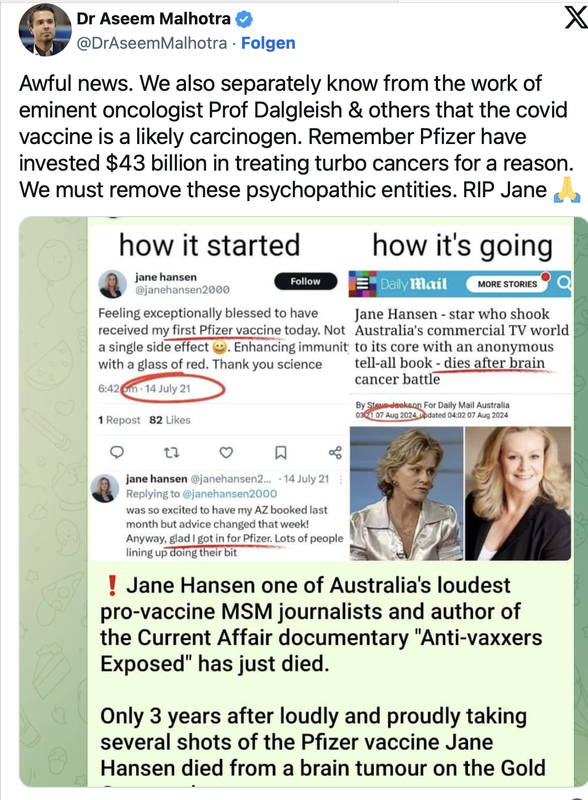This screenshot has width=588, height=800.
Task: Open the blonde woman portrait photo
Action: pos(518,493)
